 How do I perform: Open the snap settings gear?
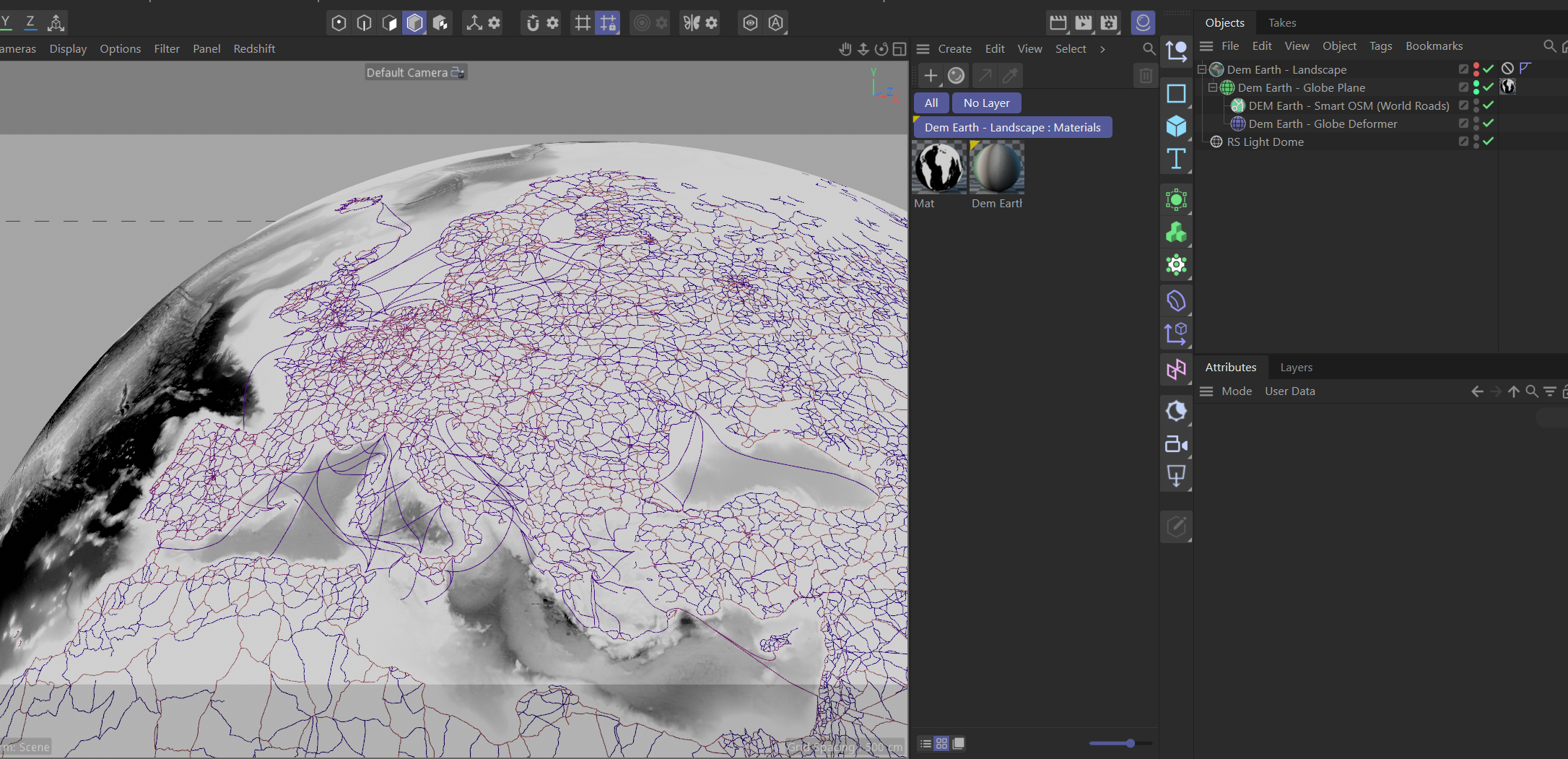pos(553,23)
